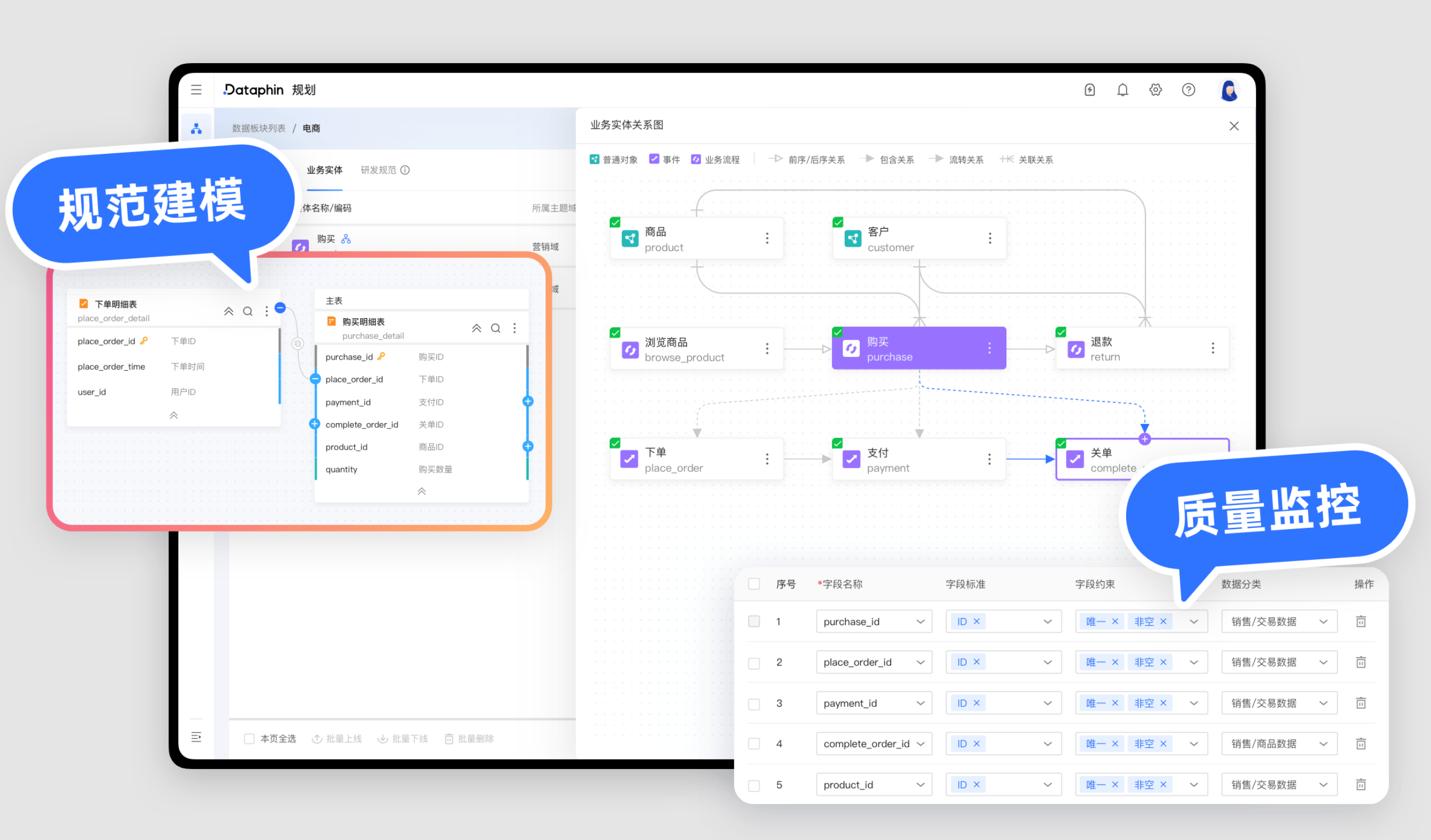Click the notification bell icon
Image resolution: width=1431 pixels, height=840 pixels.
pos(1122,89)
